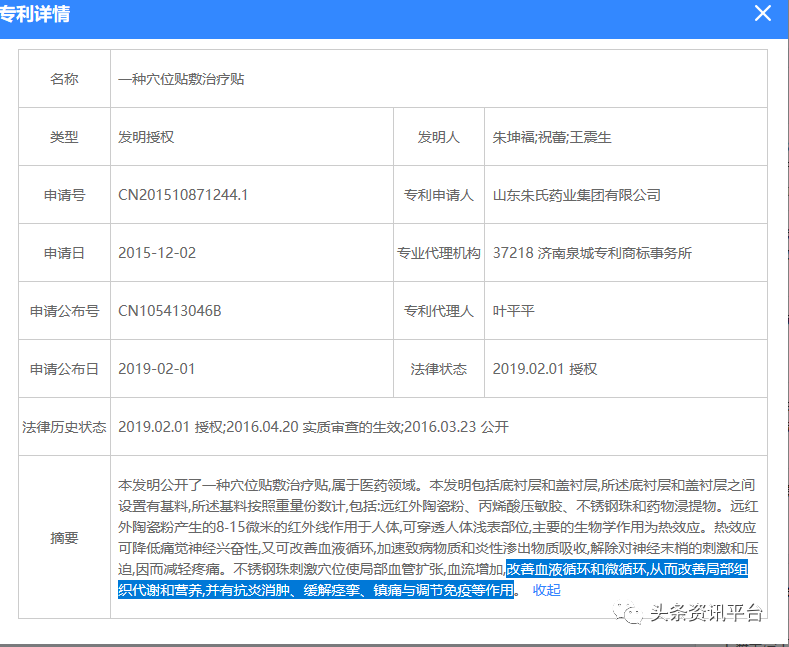
Task: Click the patent type 发明授权
Action: pyautogui.click(x=146, y=137)
